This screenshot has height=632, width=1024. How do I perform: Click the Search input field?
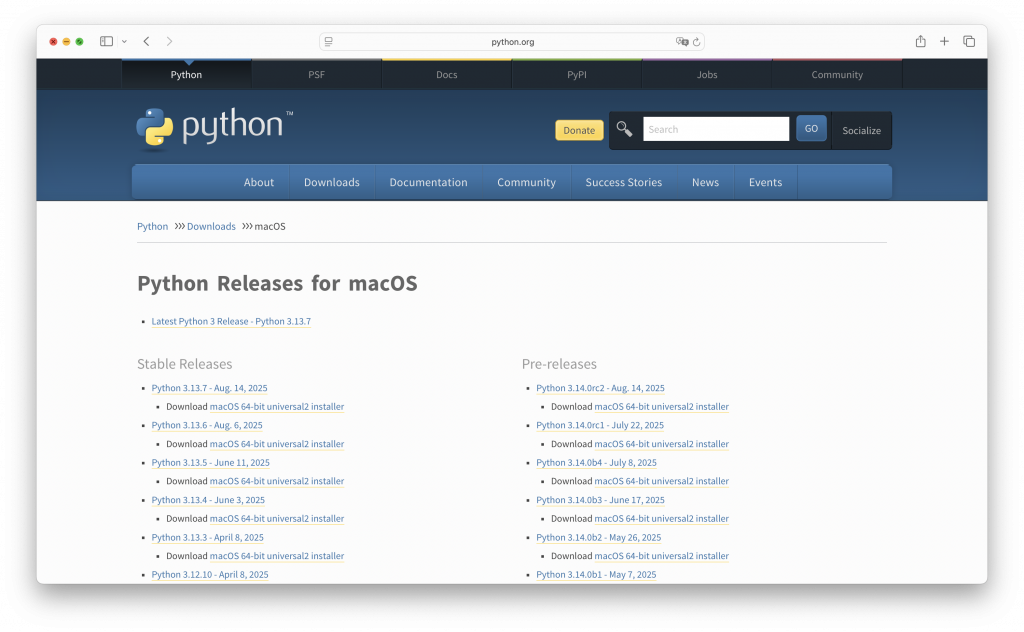click(x=716, y=129)
